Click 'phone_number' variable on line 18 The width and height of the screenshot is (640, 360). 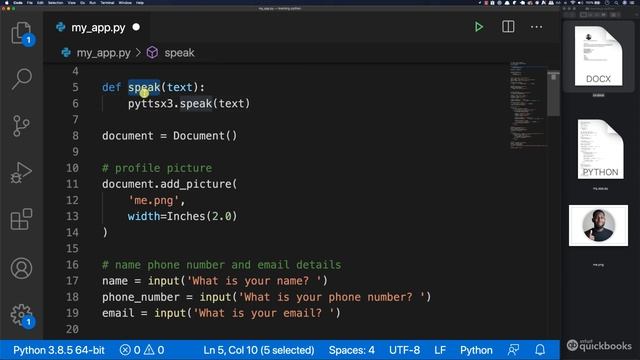(x=141, y=297)
